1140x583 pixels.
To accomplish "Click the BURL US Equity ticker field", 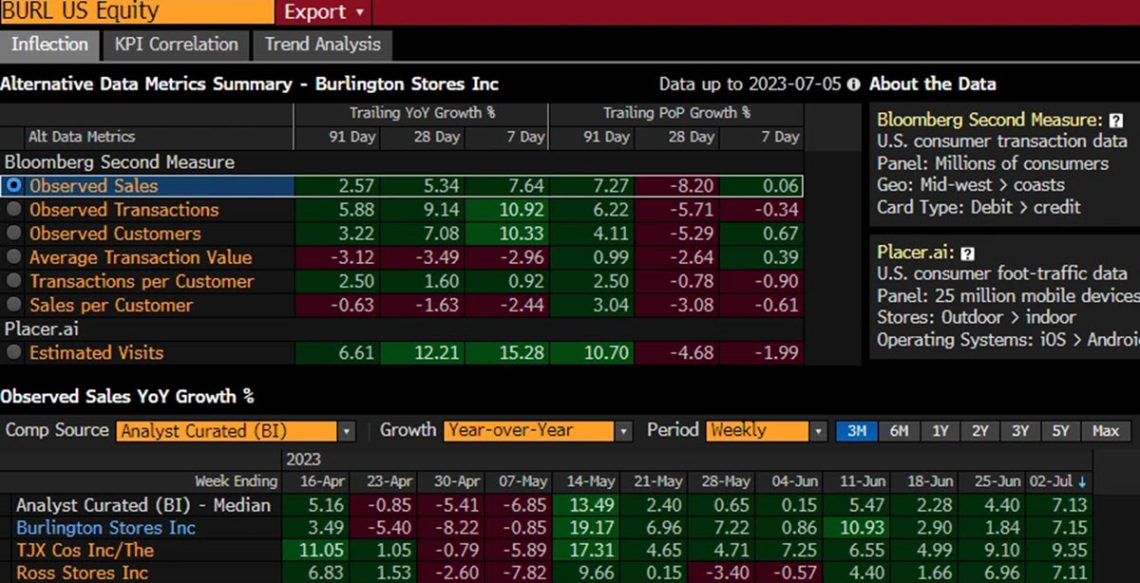I will 135,12.
